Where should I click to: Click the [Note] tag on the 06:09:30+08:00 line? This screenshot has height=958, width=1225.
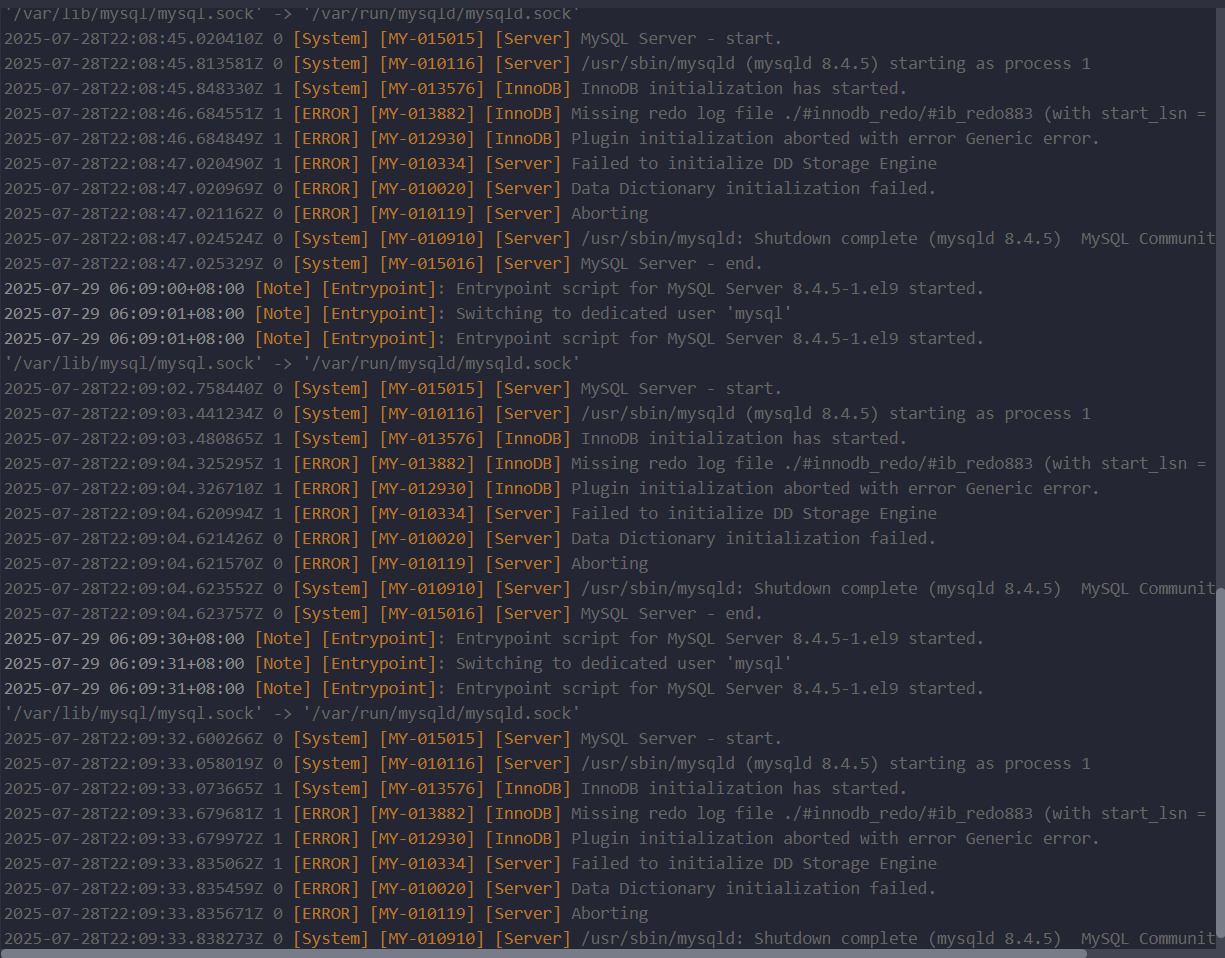tap(283, 638)
